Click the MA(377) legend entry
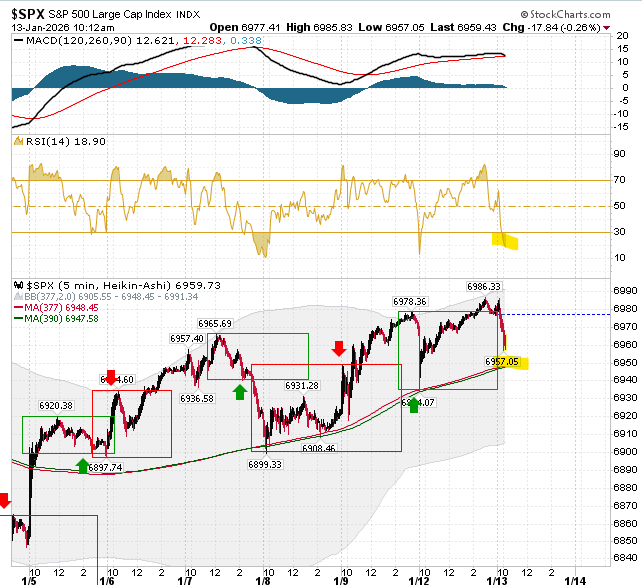This screenshot has width=642, height=585. point(57,308)
